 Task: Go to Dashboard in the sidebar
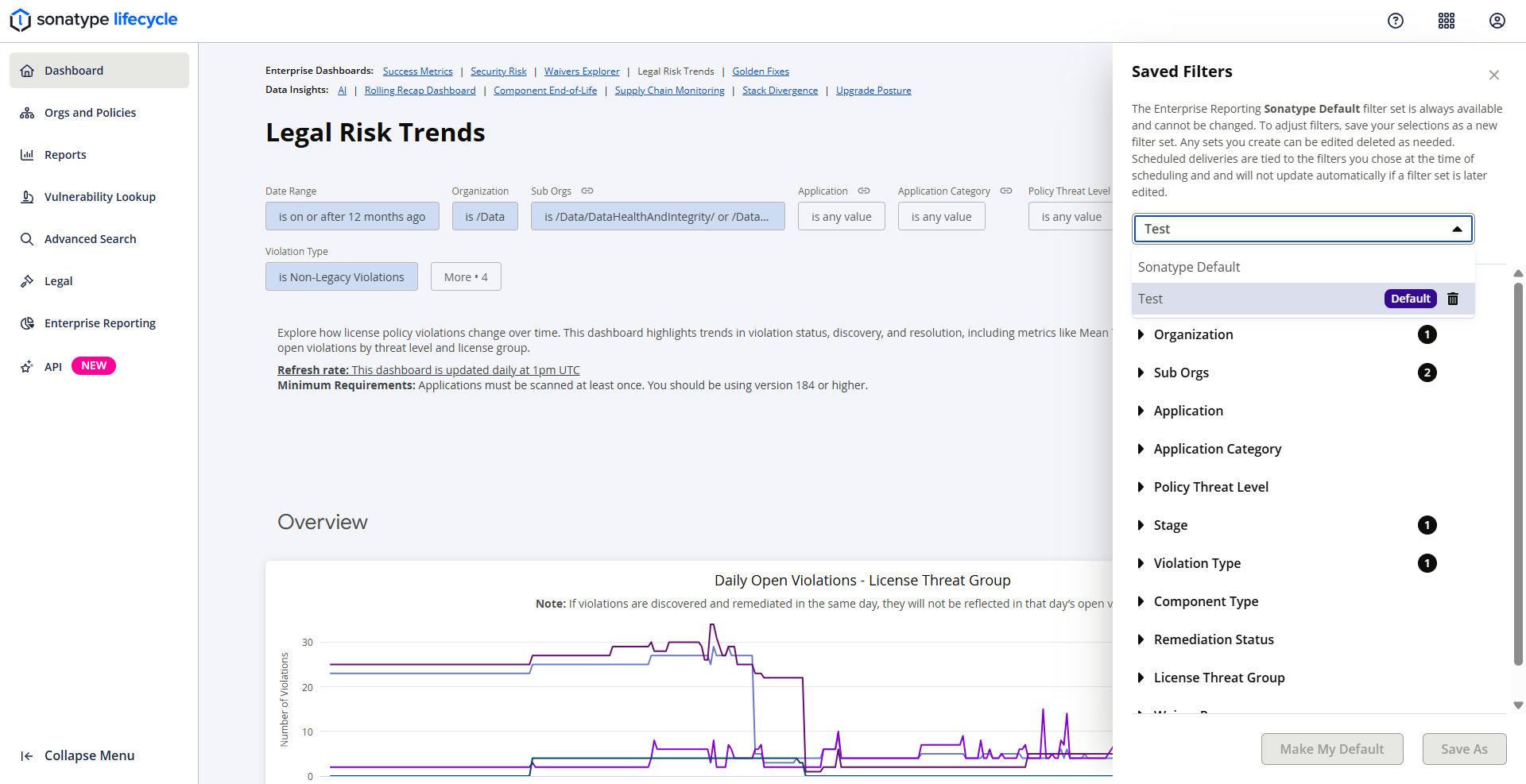pyautogui.click(x=99, y=71)
